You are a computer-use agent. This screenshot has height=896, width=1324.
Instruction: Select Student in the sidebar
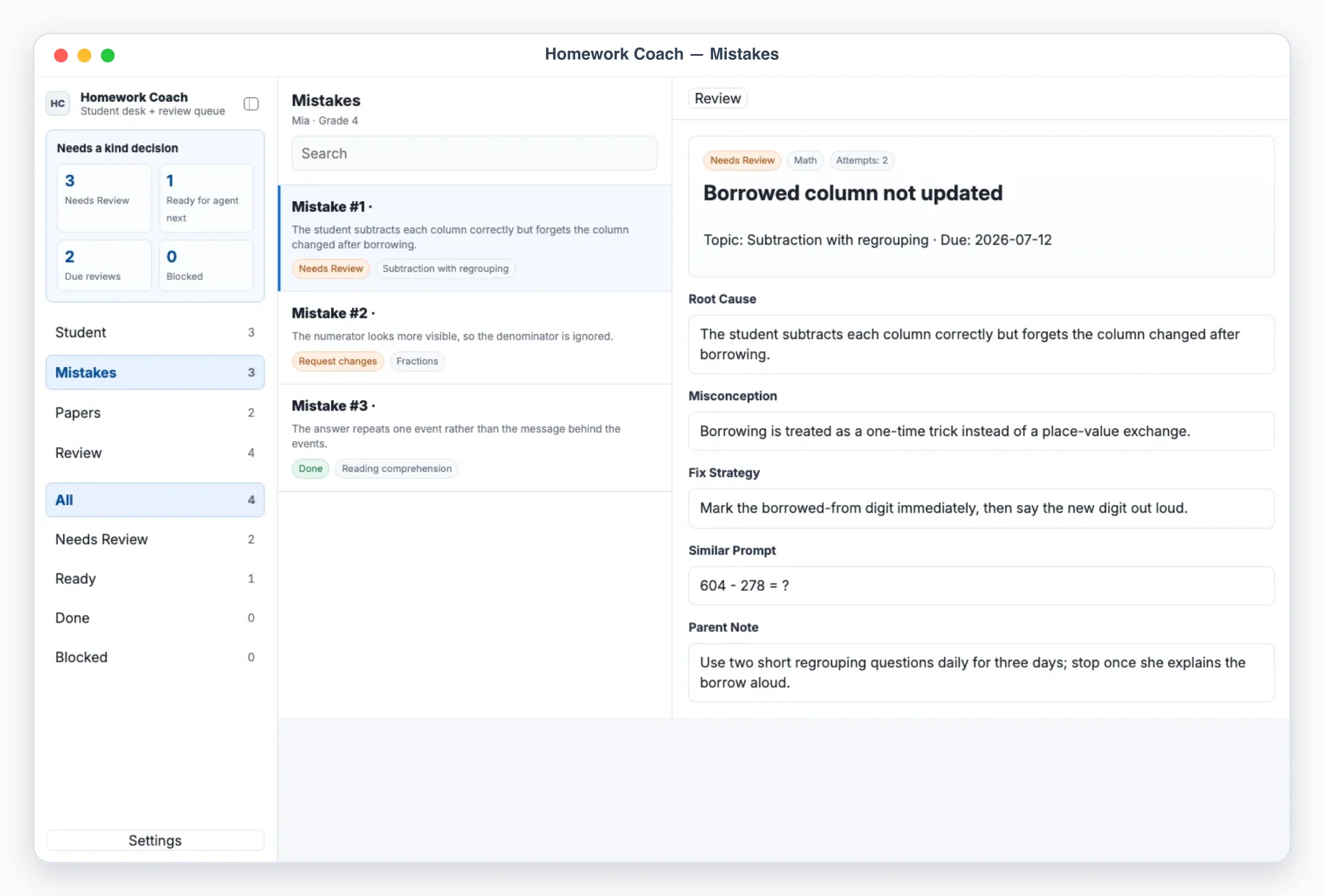155,333
